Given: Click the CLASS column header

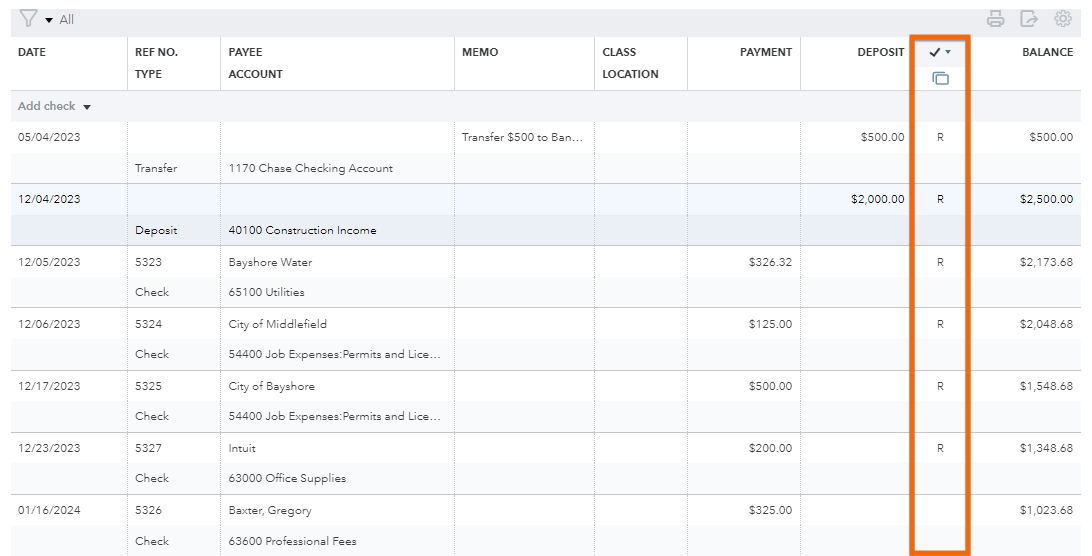Looking at the screenshot, I should (619, 52).
